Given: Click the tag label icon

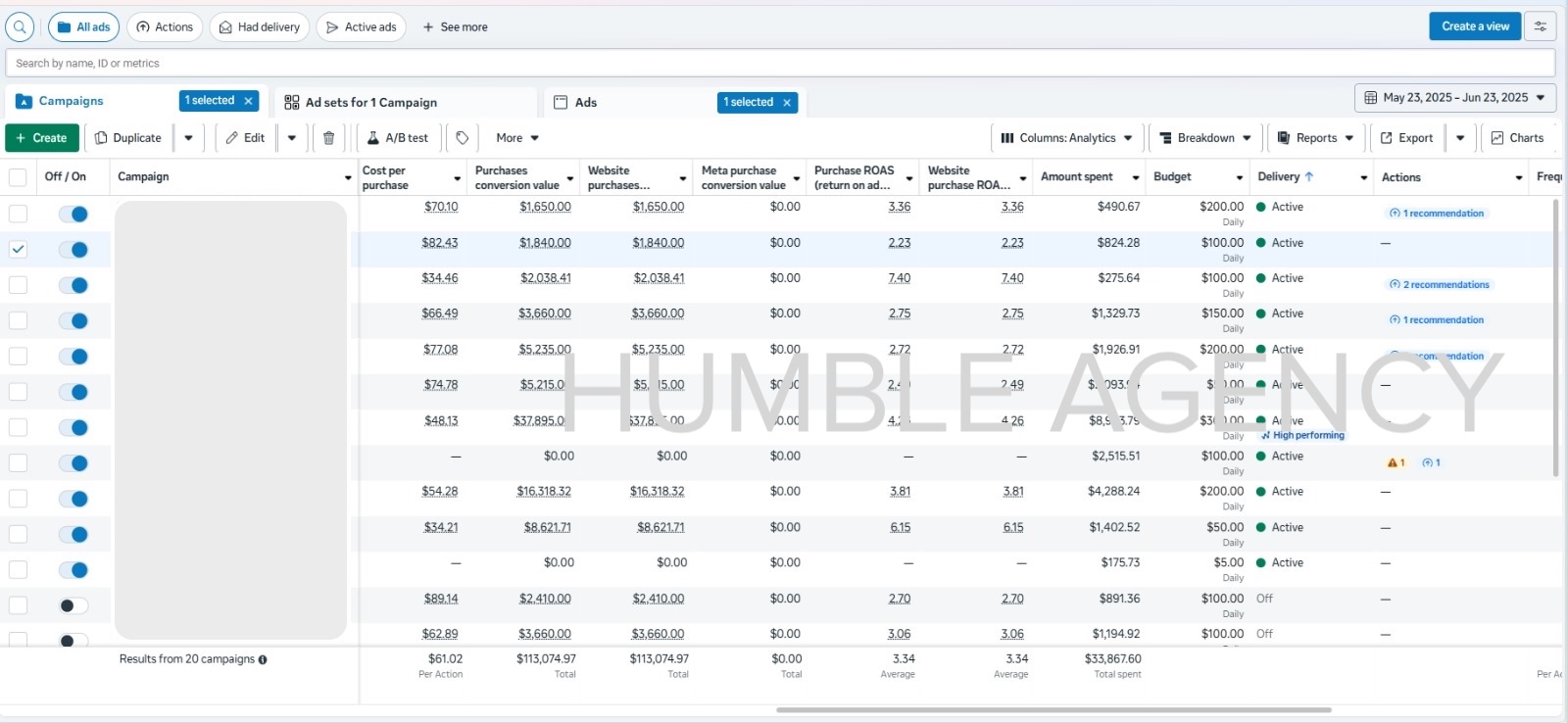Looking at the screenshot, I should [463, 138].
